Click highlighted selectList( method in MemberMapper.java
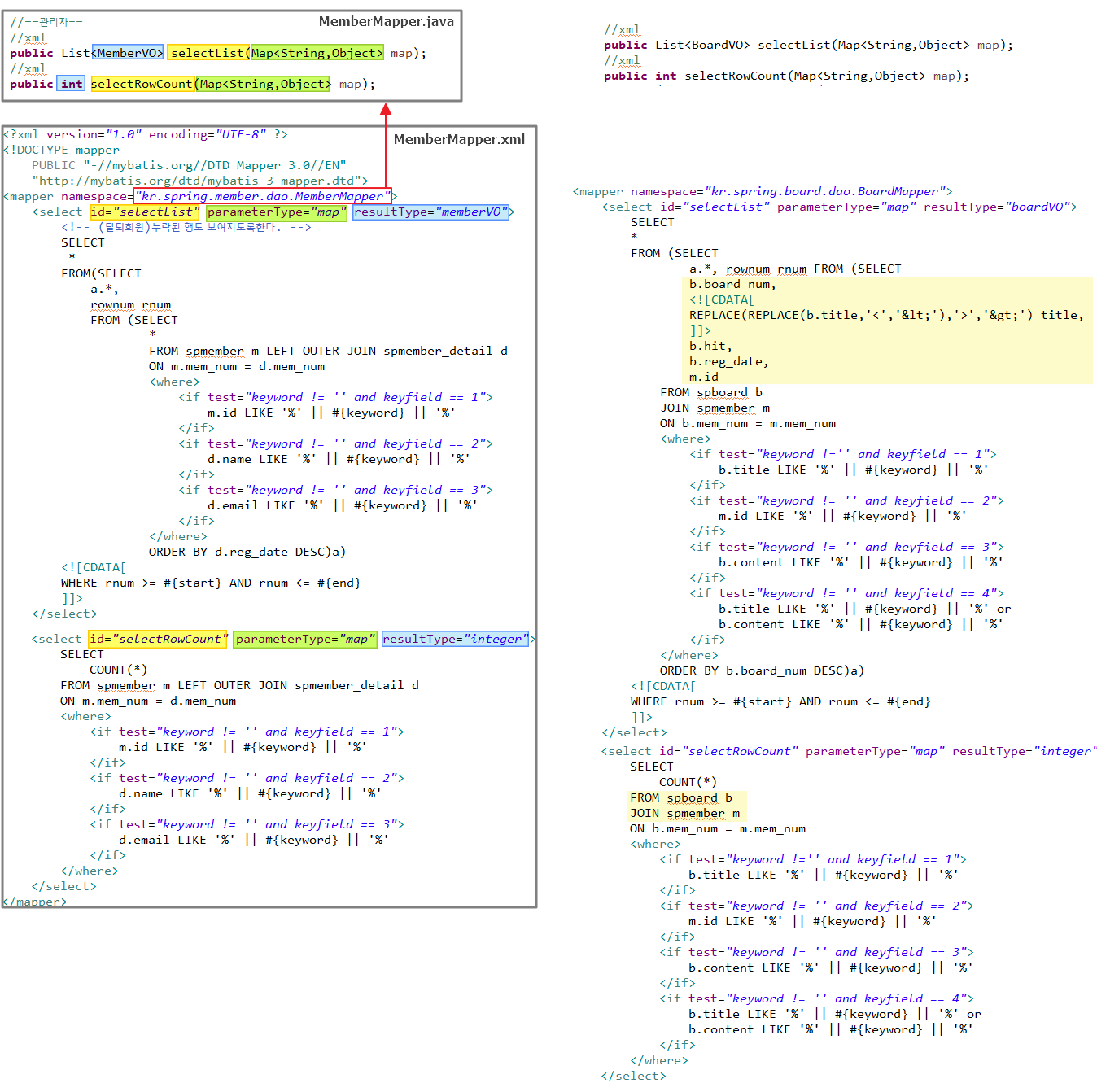 click(209, 53)
